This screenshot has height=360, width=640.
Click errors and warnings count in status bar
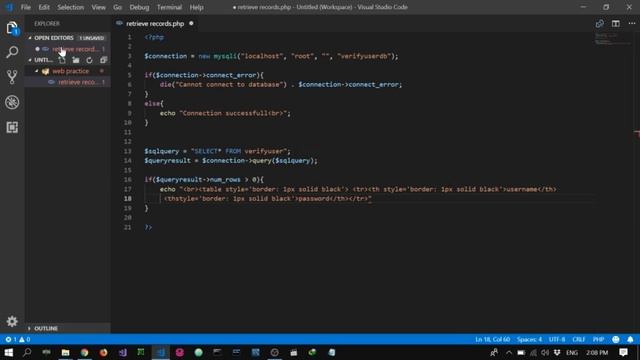(18, 339)
